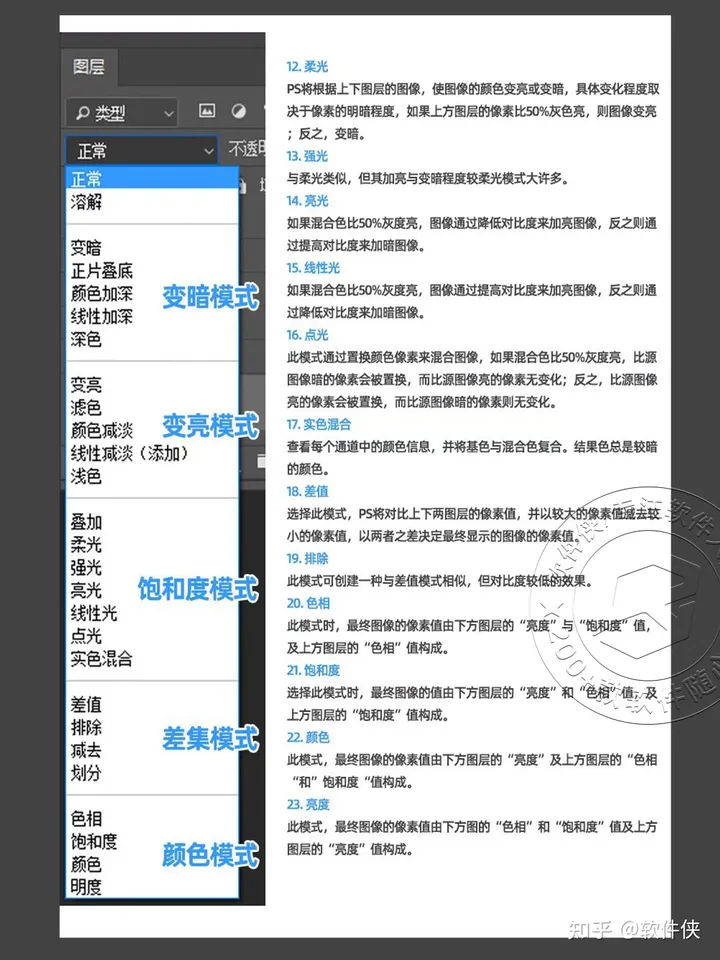Select 线性减淡（添加）blend mode
Viewport: 720px width, 960px height.
pos(129,454)
